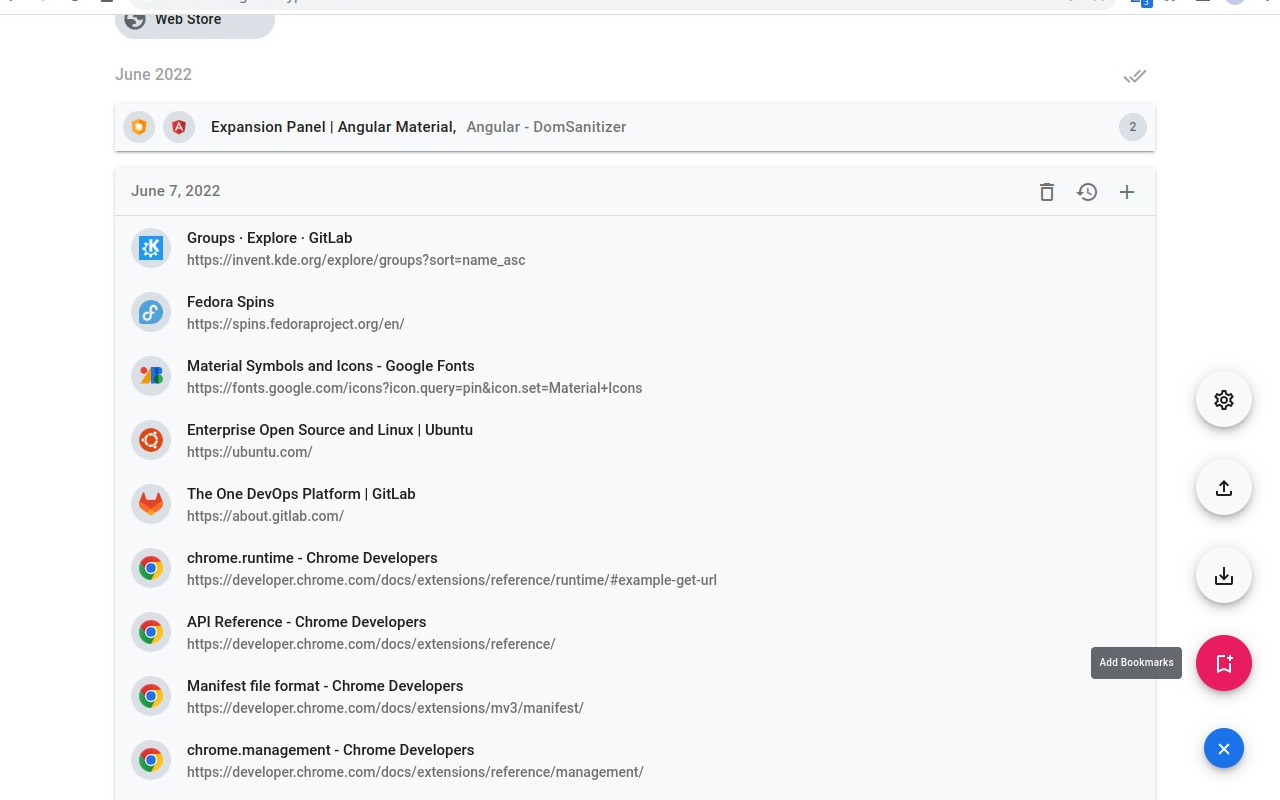Click the mv3/manifest URL
The height and width of the screenshot is (800, 1280).
coord(385,708)
